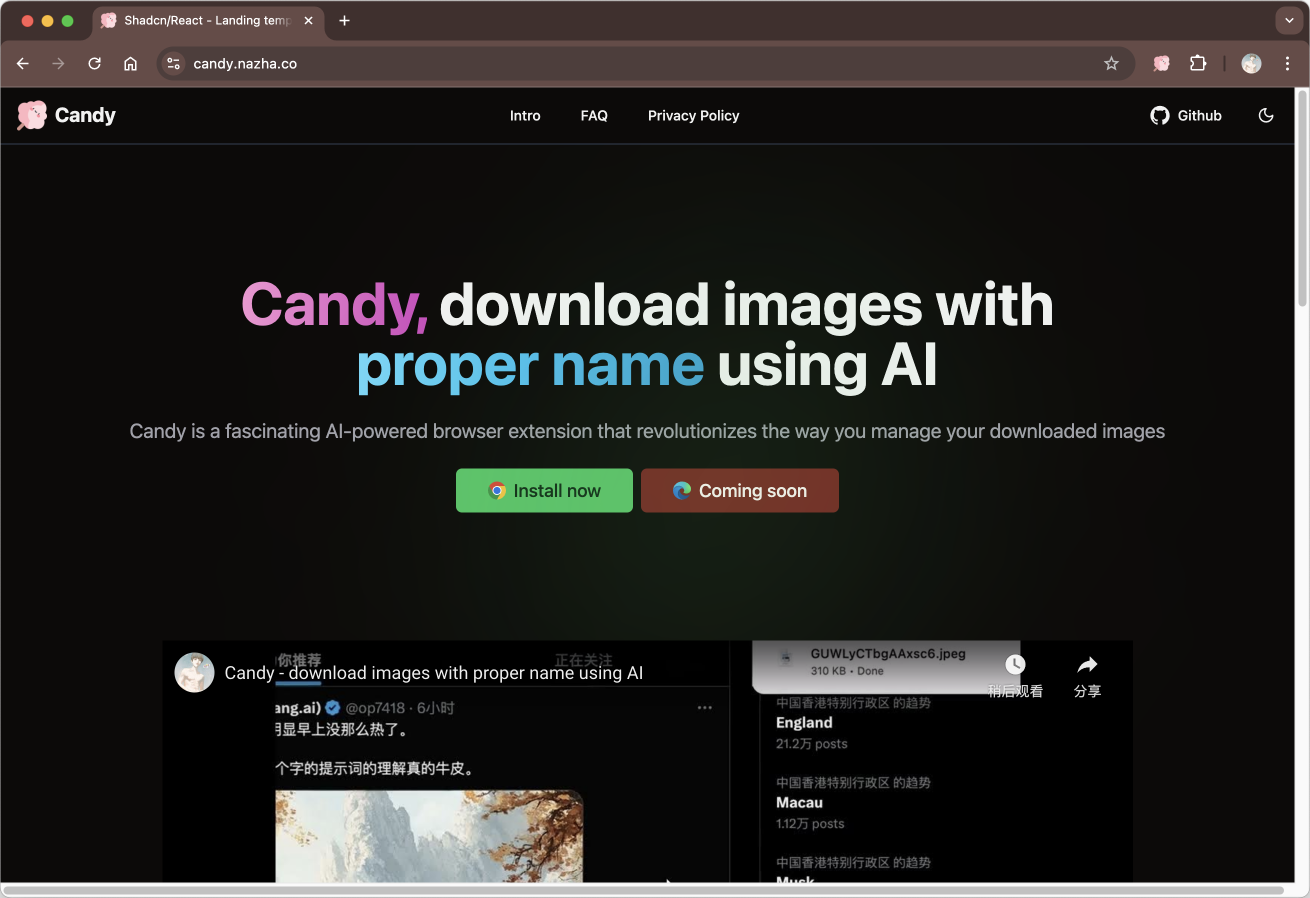Open the Extensions puzzle icon
The width and height of the screenshot is (1310, 898).
coord(1198,63)
